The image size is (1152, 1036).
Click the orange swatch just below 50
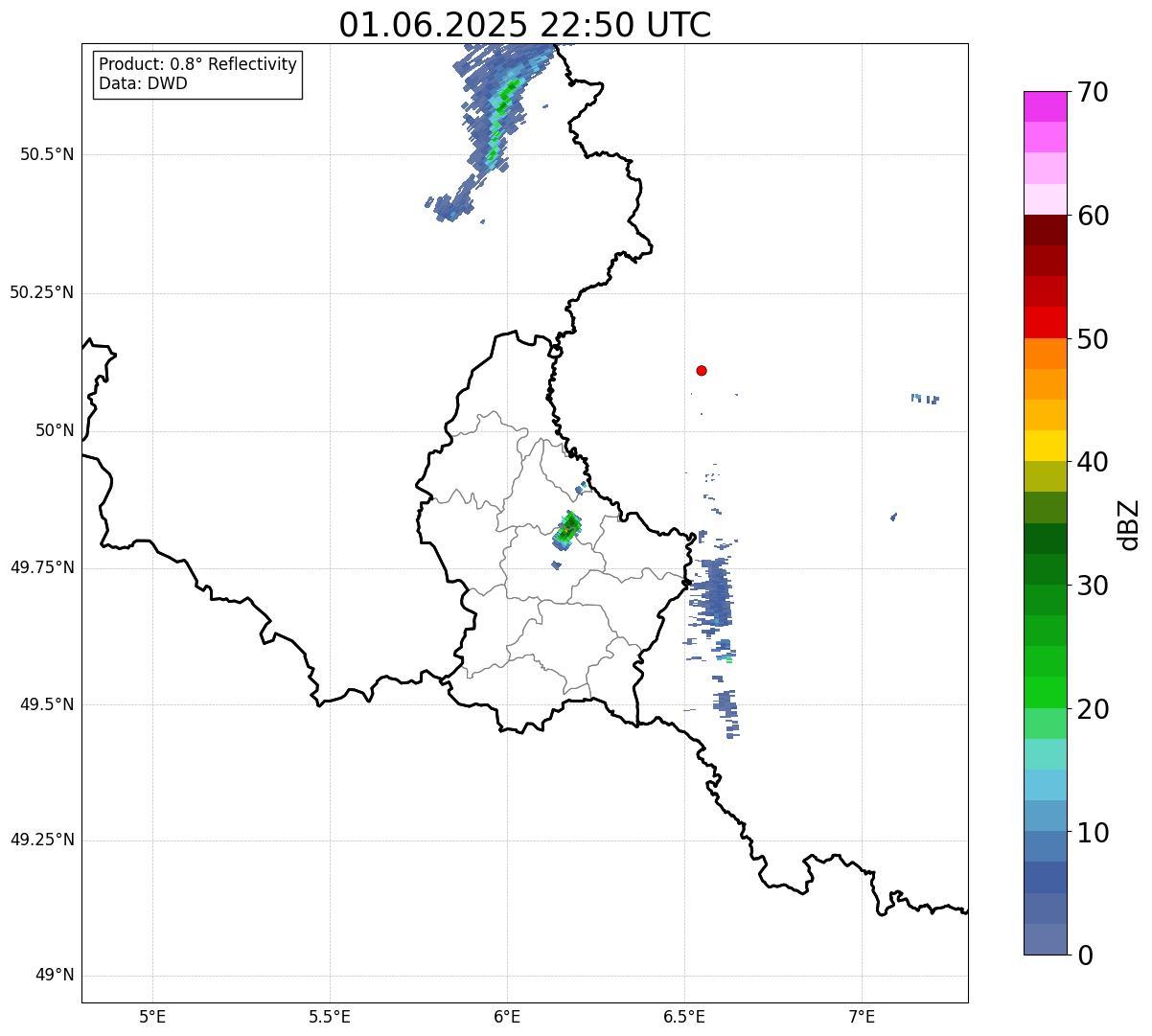(1046, 354)
